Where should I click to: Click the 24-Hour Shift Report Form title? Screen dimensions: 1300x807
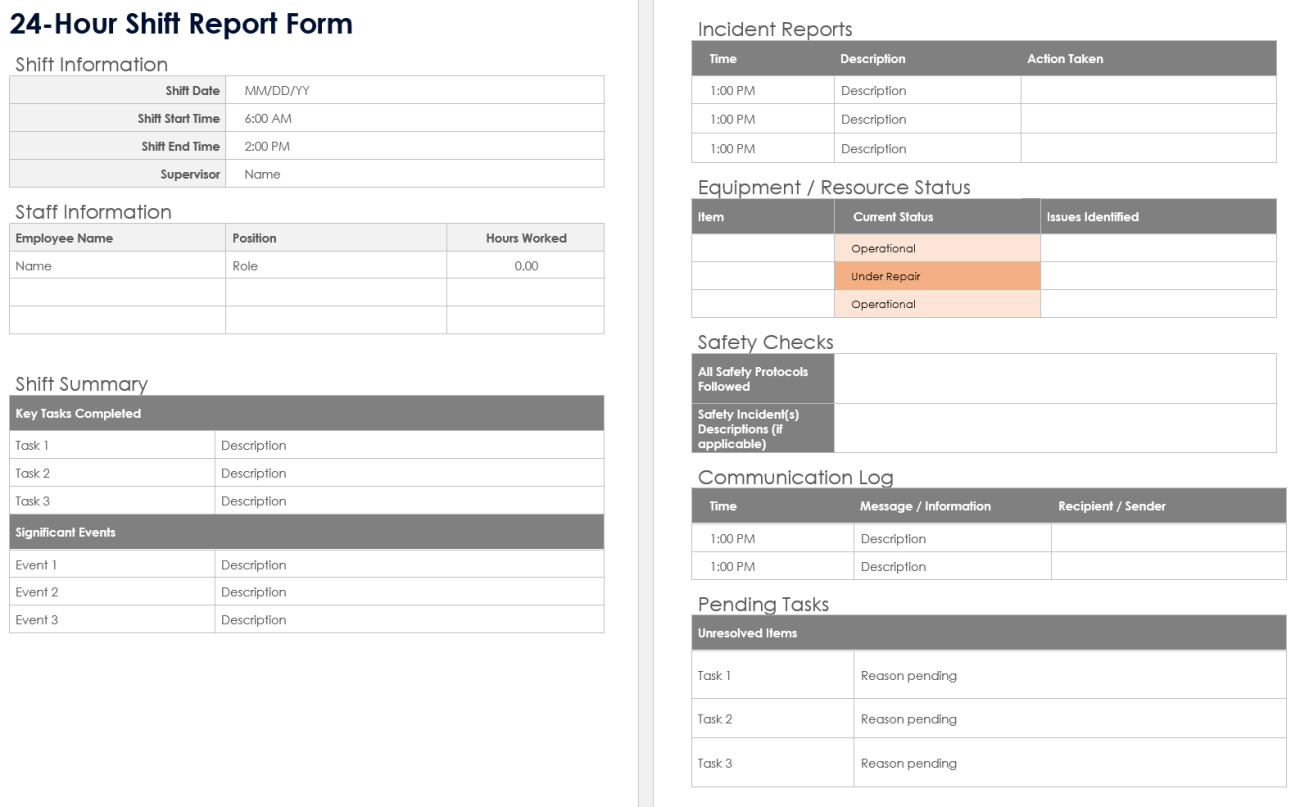(181, 25)
